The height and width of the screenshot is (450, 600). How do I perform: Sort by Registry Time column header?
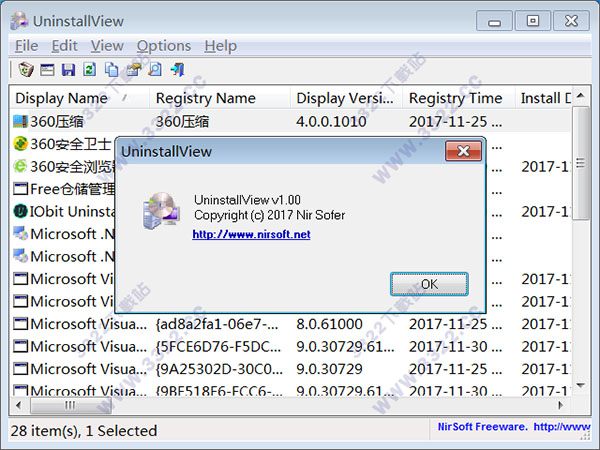458,98
